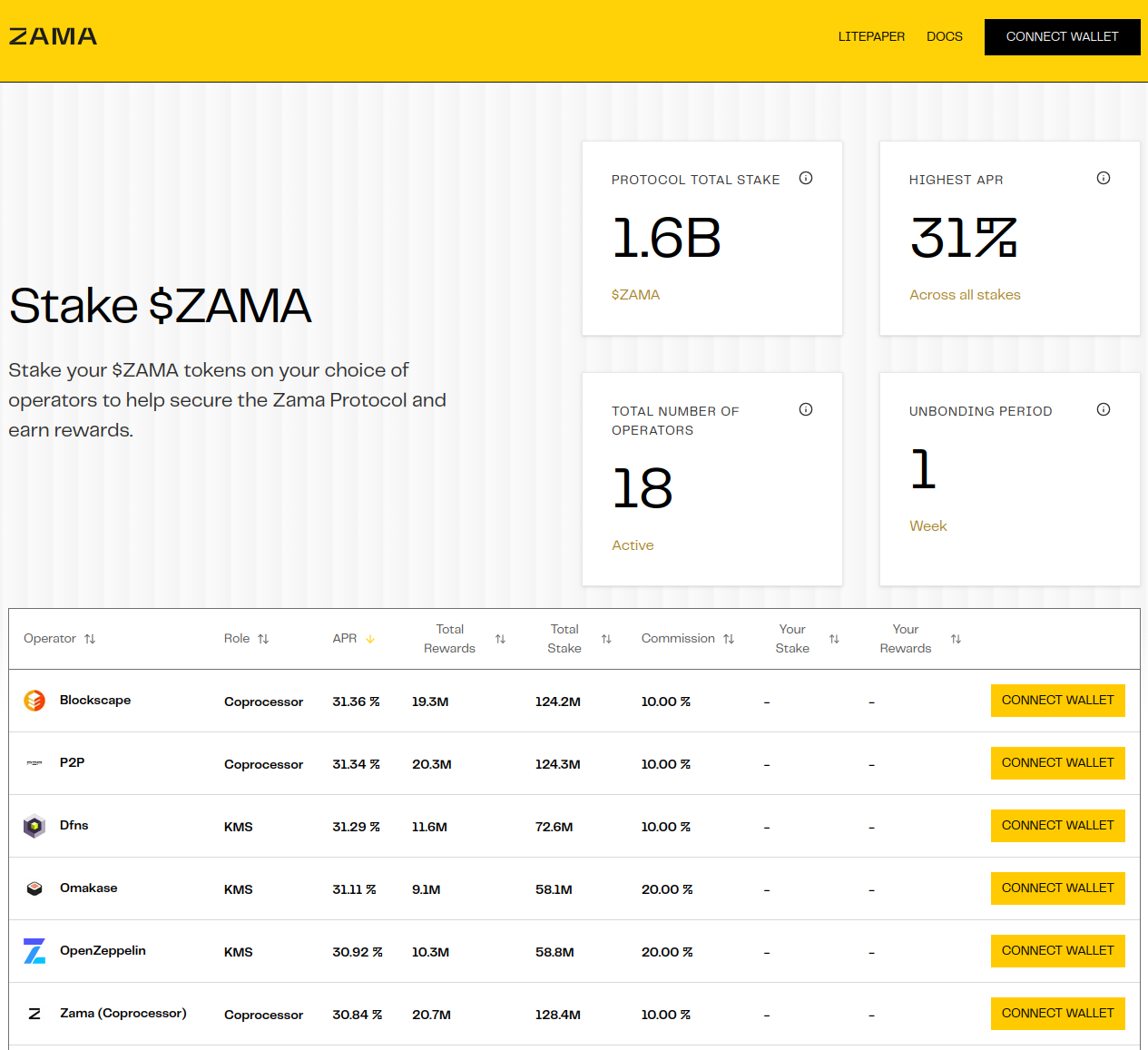Viewport: 1148px width, 1050px height.
Task: Click the 128.4M total stake value
Action: pyautogui.click(x=558, y=1015)
